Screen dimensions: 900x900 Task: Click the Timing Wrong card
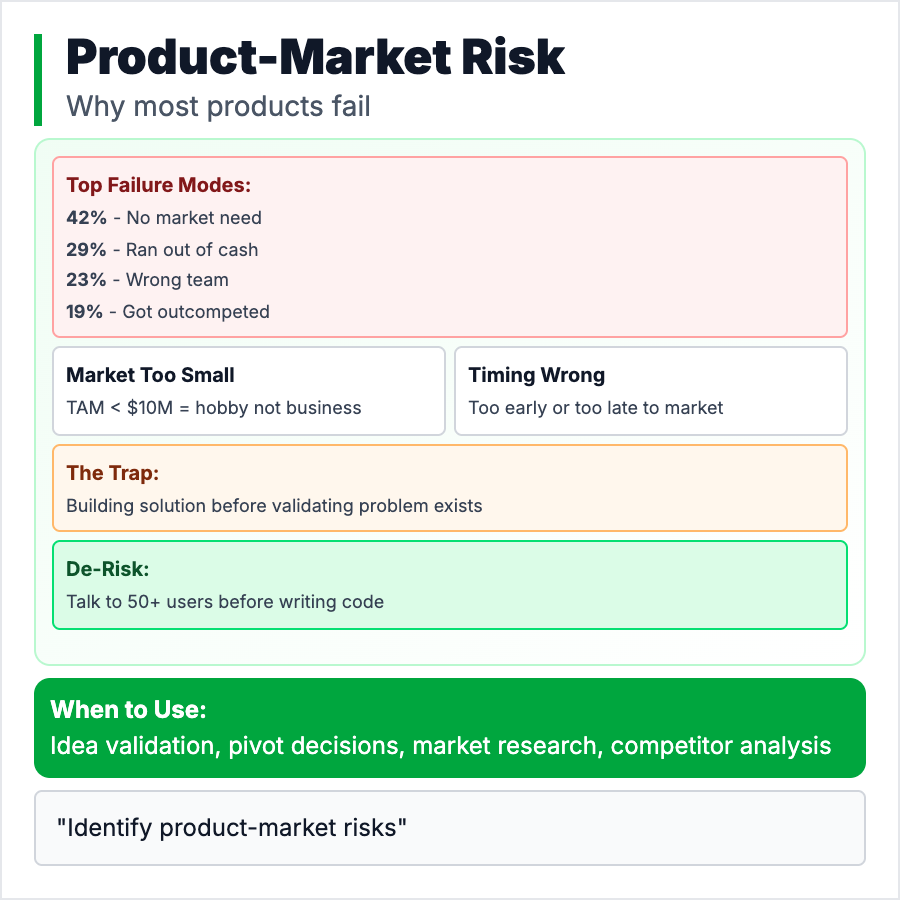[x=650, y=391]
